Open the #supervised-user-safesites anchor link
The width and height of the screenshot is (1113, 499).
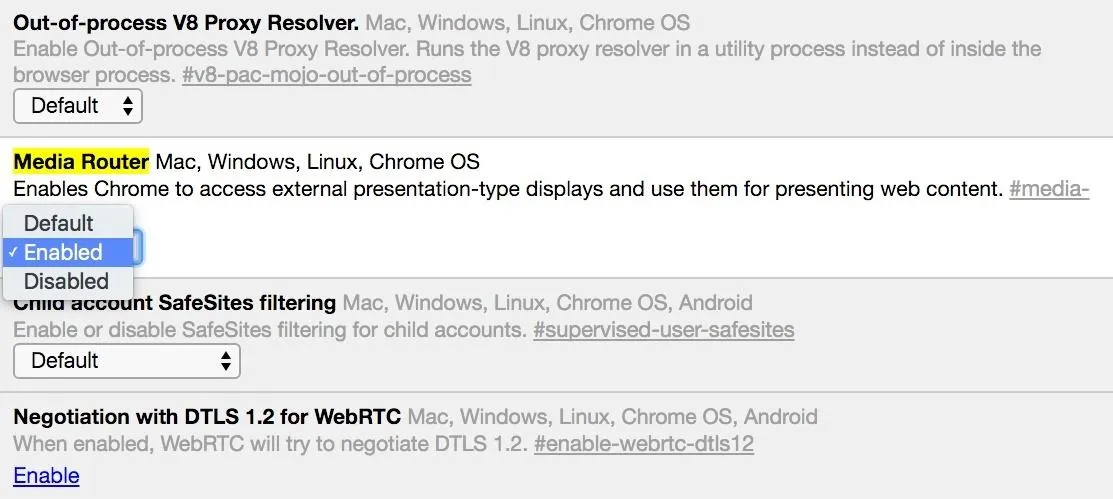tap(664, 330)
